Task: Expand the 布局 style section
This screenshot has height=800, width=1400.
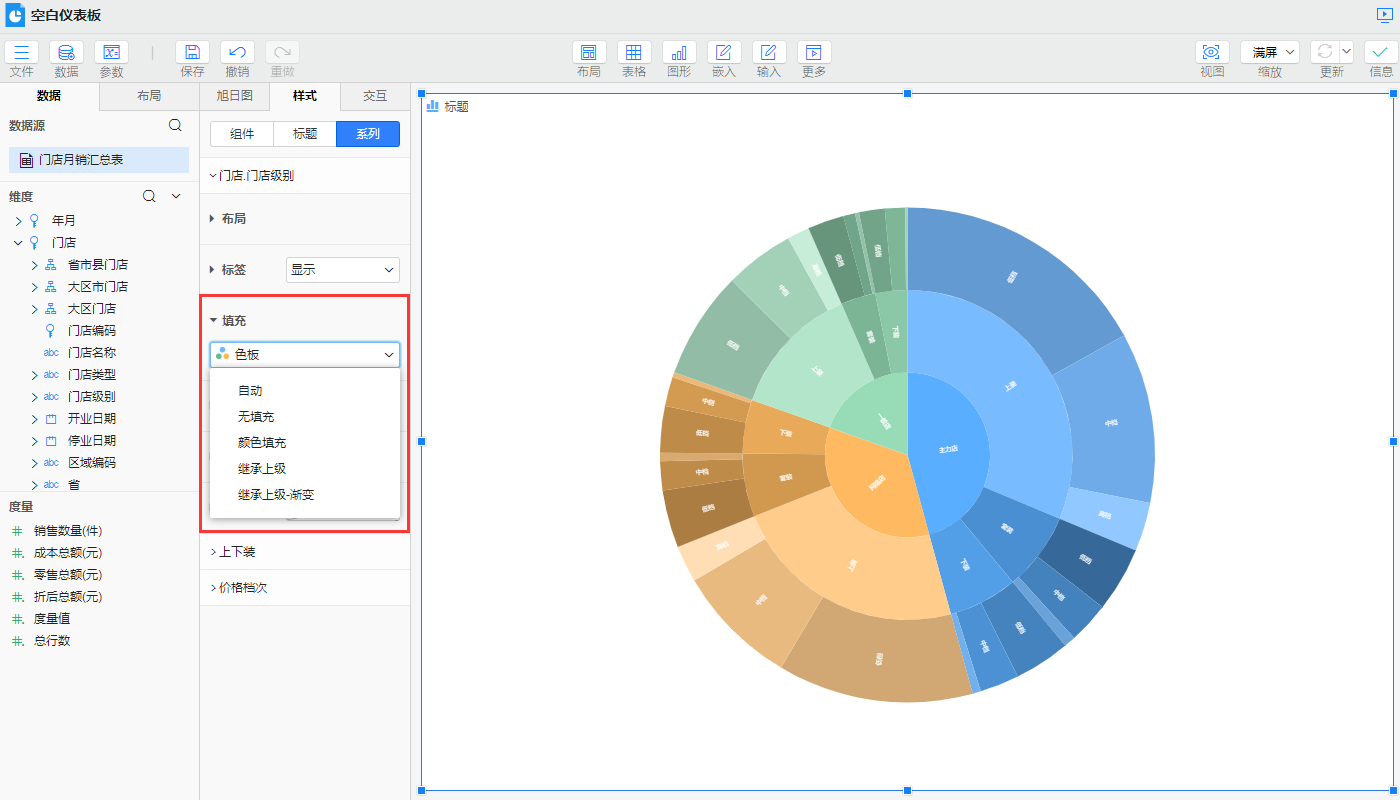Action: click(233, 219)
